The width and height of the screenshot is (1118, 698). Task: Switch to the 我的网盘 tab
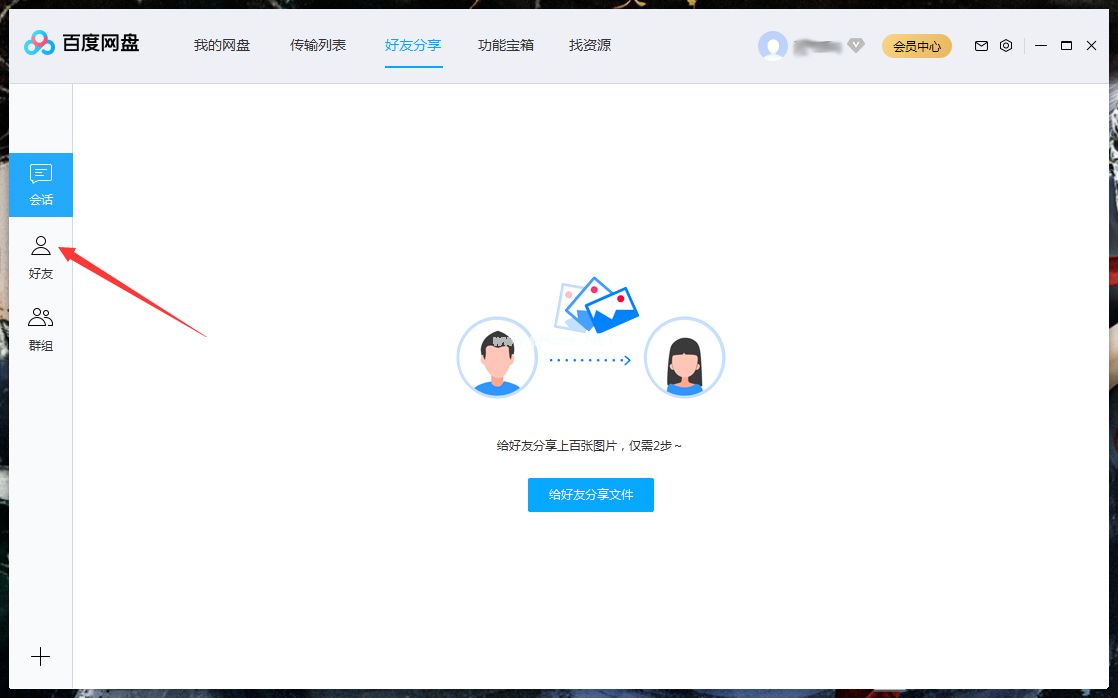point(221,44)
